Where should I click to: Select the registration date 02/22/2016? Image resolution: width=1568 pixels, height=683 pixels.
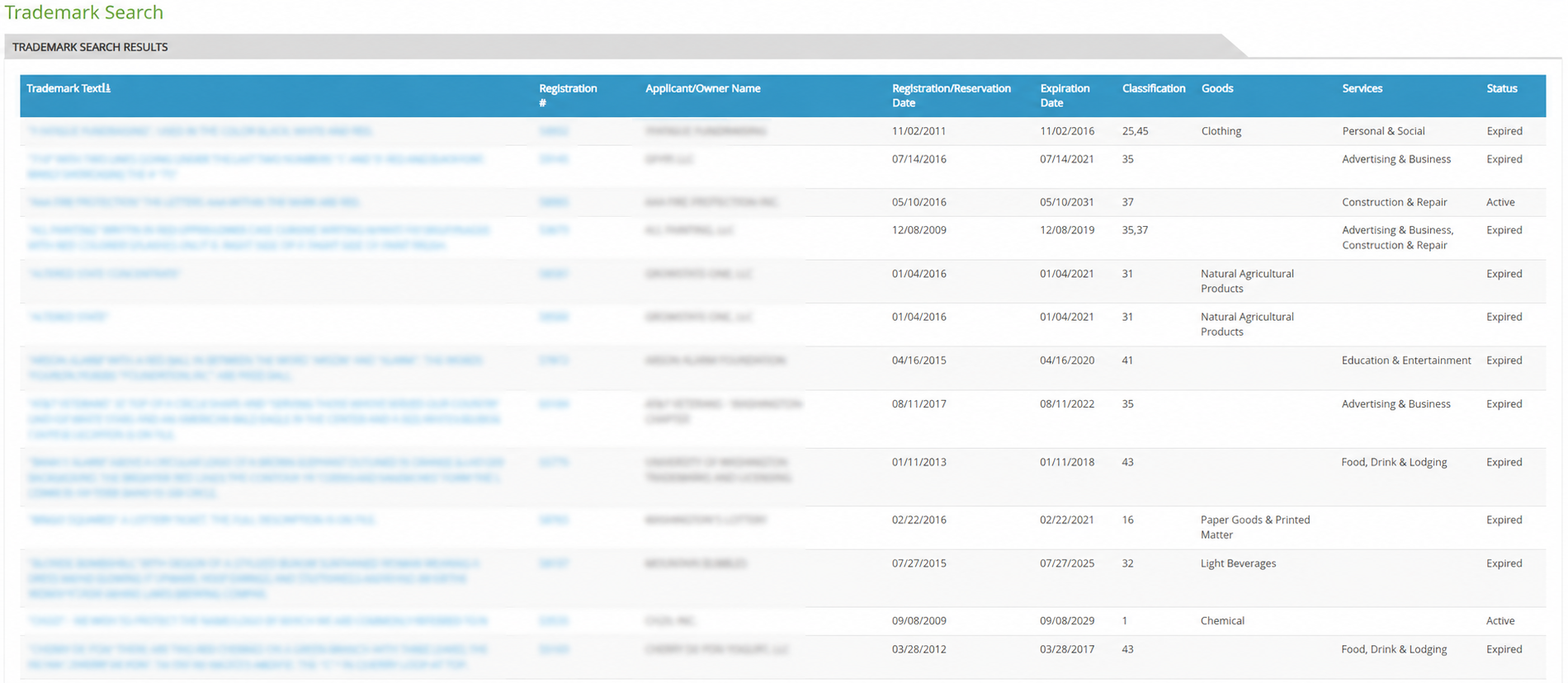coord(919,520)
